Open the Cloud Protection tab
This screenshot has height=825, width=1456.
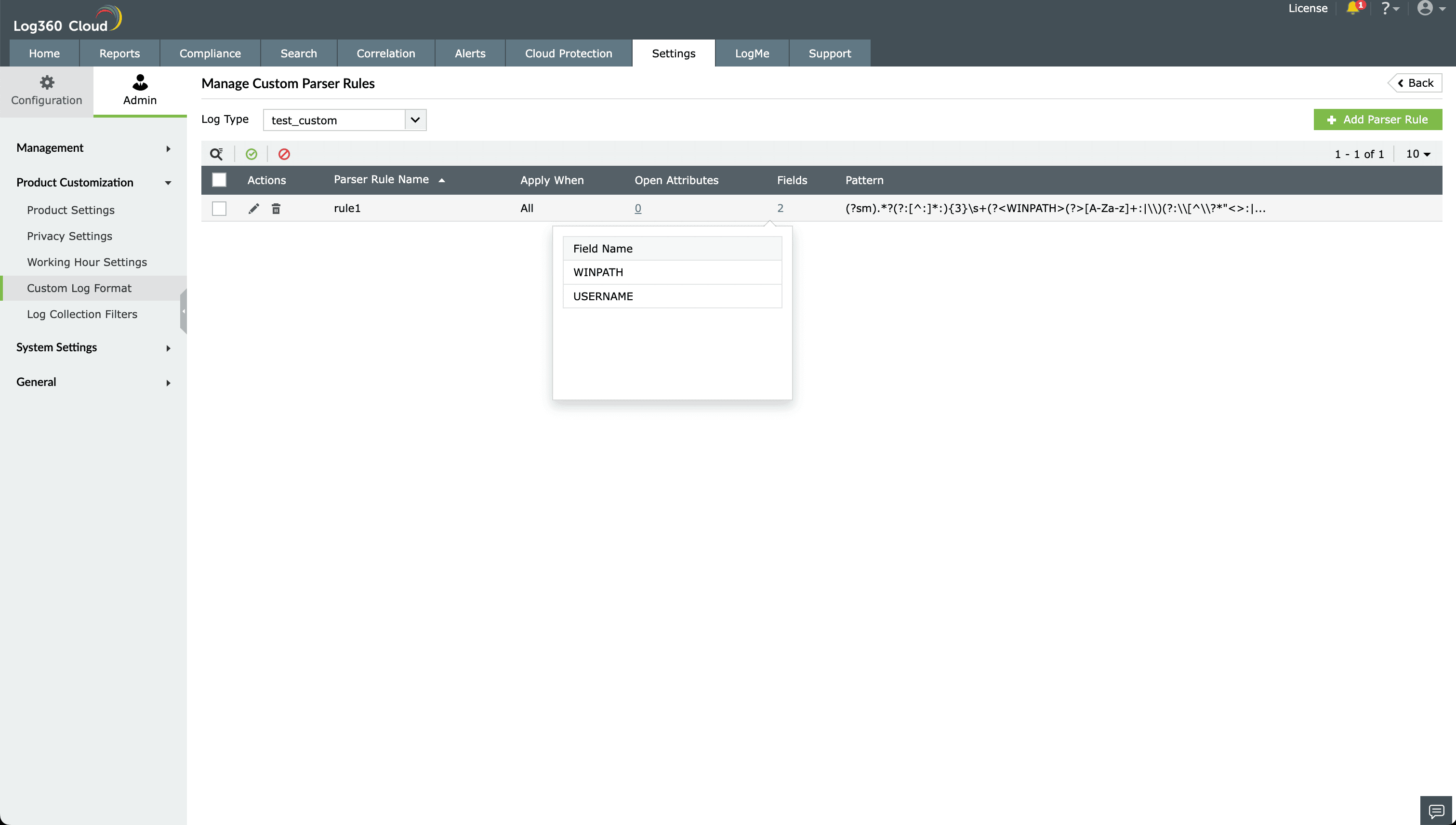pyautogui.click(x=568, y=53)
